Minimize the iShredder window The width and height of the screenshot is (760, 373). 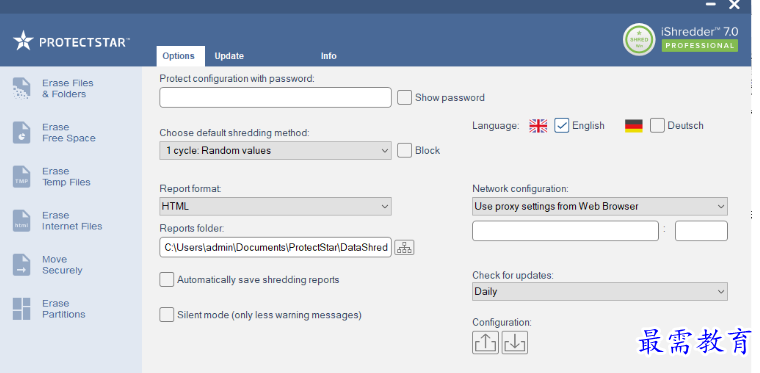[711, 5]
